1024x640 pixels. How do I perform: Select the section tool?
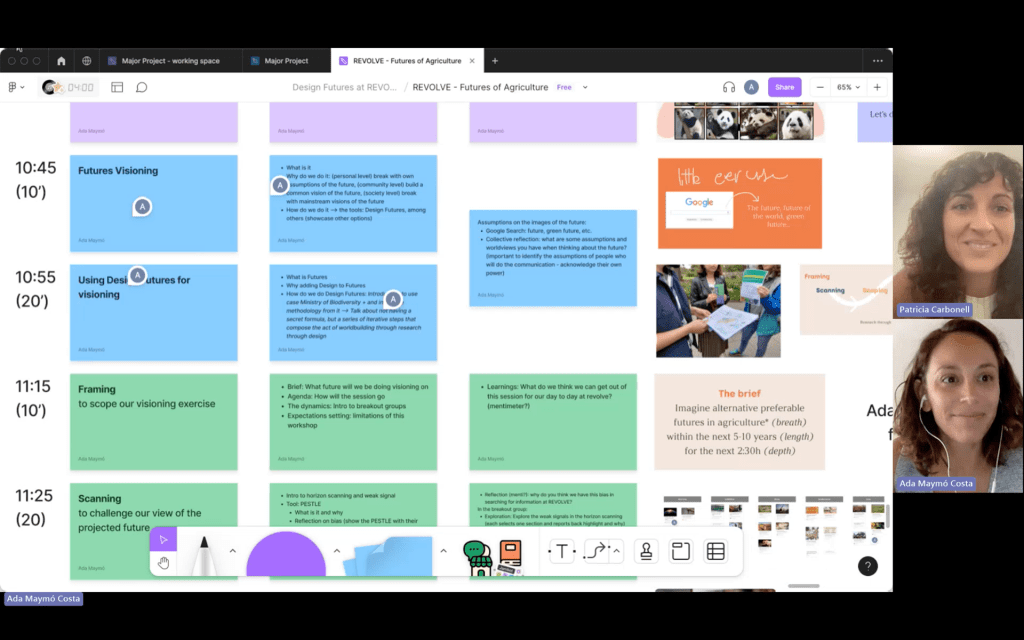681,551
